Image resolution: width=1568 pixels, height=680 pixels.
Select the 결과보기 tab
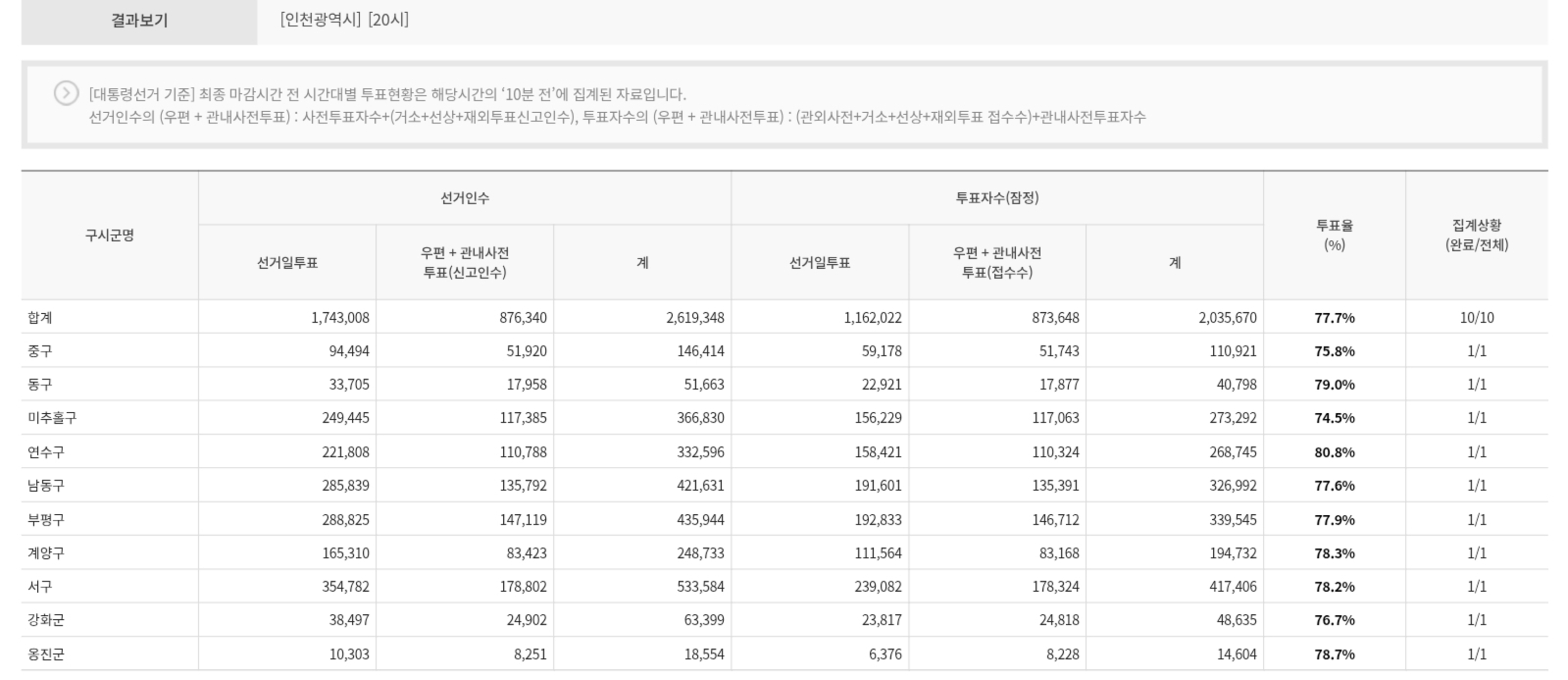pyautogui.click(x=139, y=21)
